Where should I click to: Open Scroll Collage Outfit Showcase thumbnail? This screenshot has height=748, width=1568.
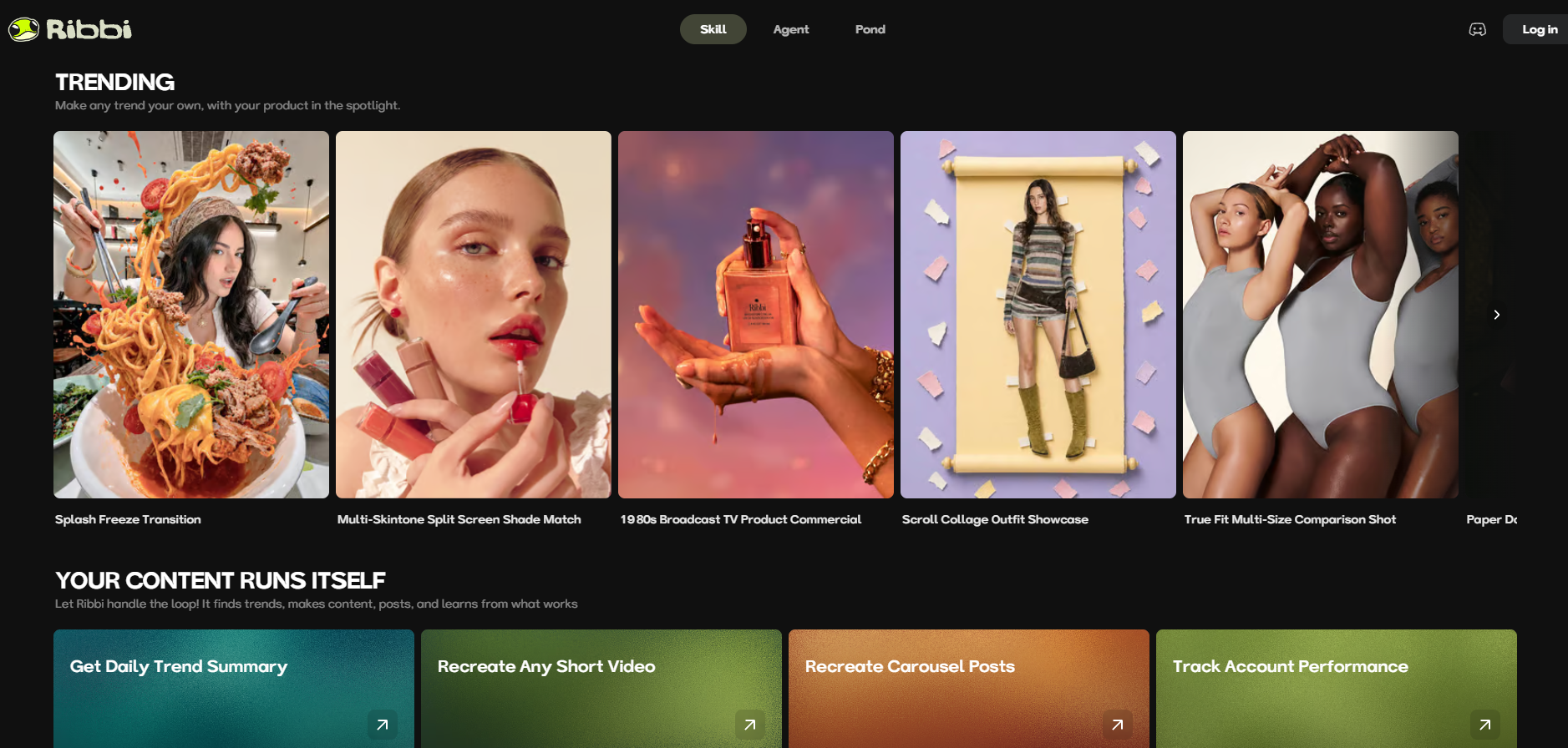click(1038, 315)
